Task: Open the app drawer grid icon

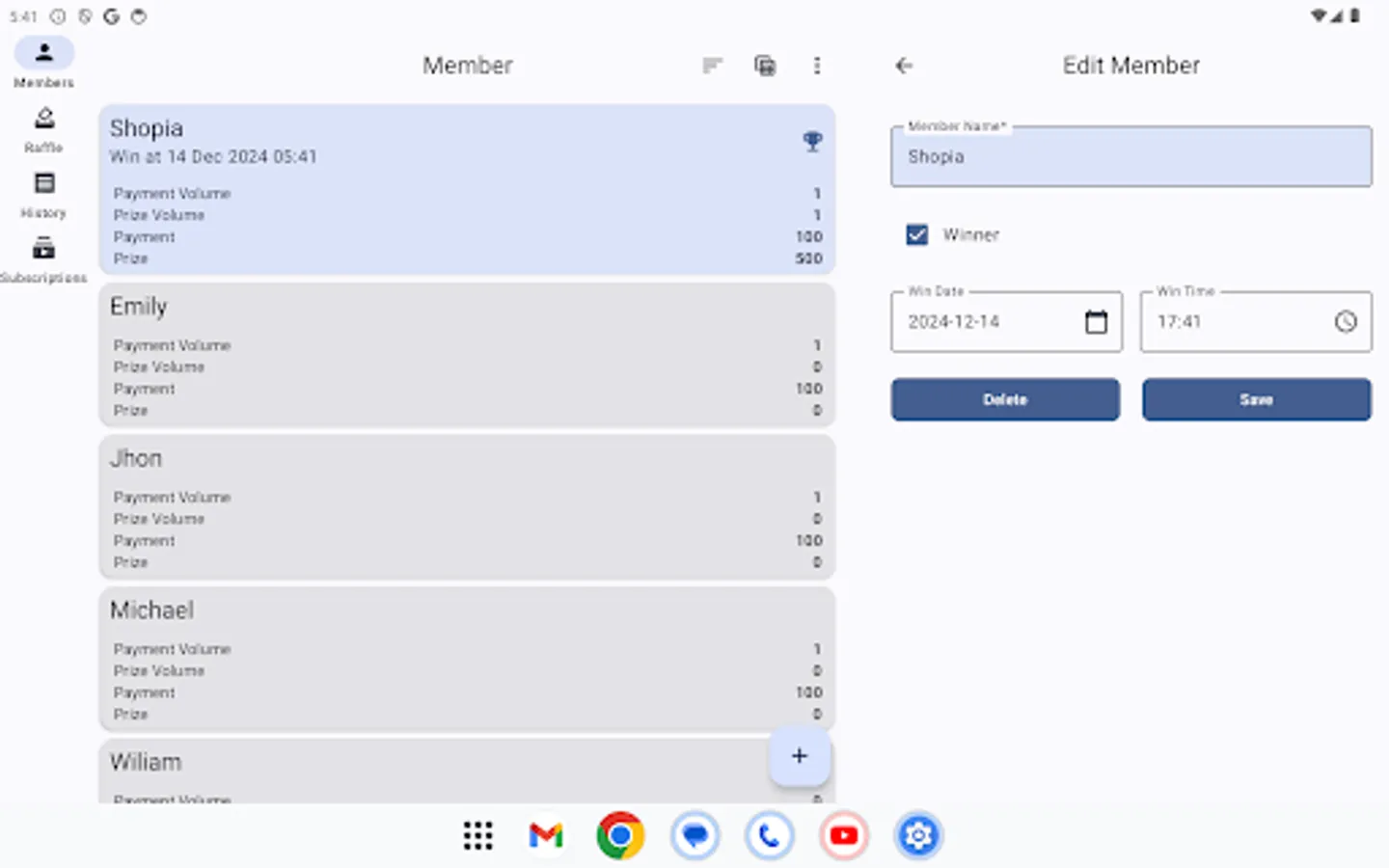Action: 478,835
